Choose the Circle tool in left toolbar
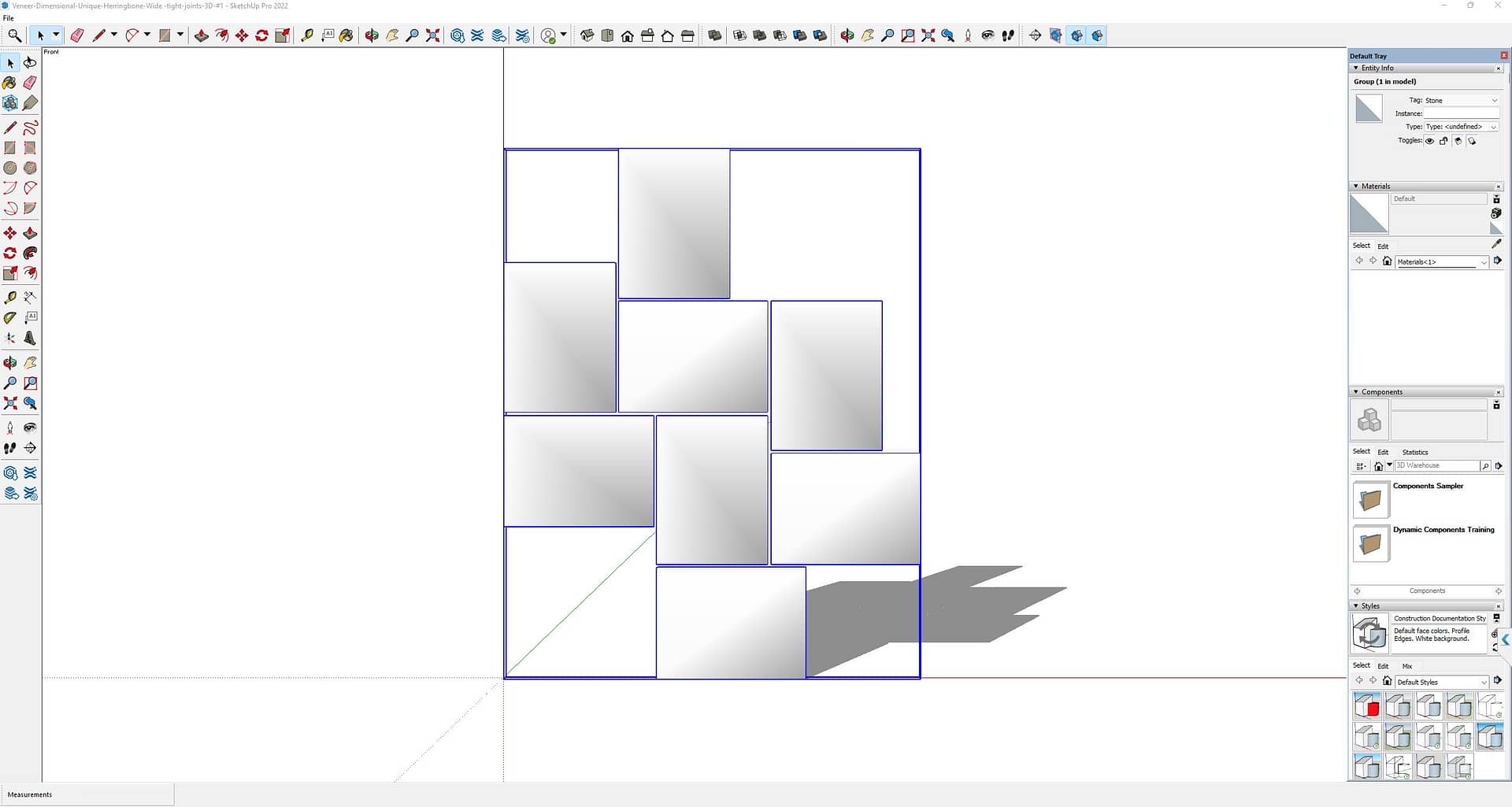The height and width of the screenshot is (807, 1512). (x=10, y=168)
